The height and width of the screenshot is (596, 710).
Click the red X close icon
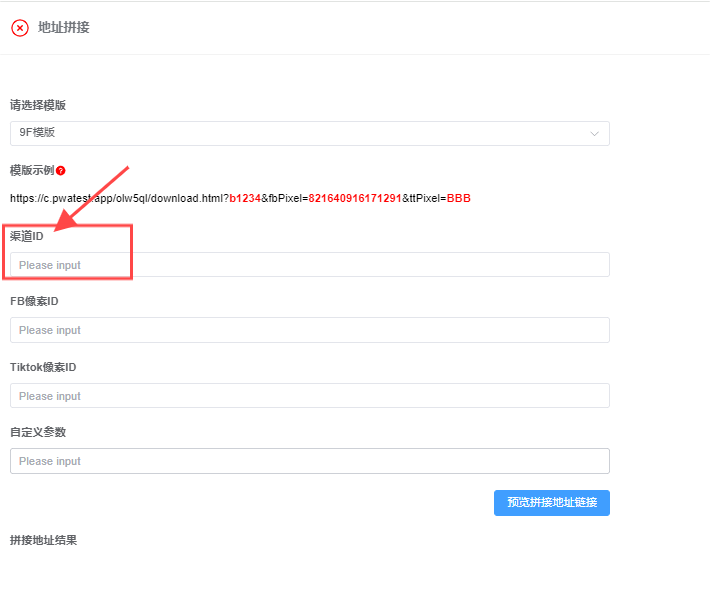click(20, 28)
